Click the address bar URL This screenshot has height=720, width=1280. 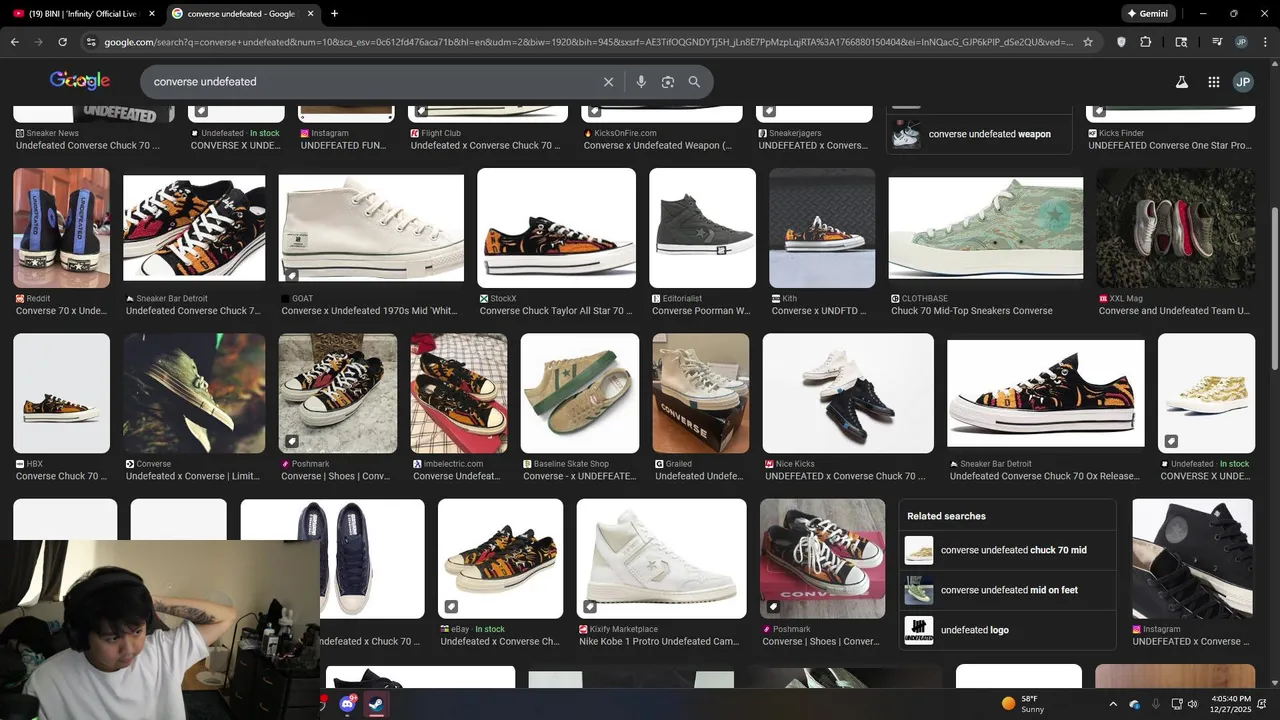tap(588, 42)
